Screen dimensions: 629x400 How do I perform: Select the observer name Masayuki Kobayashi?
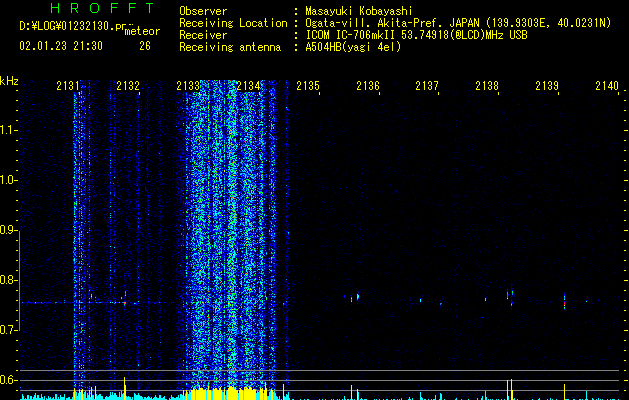click(x=359, y=11)
